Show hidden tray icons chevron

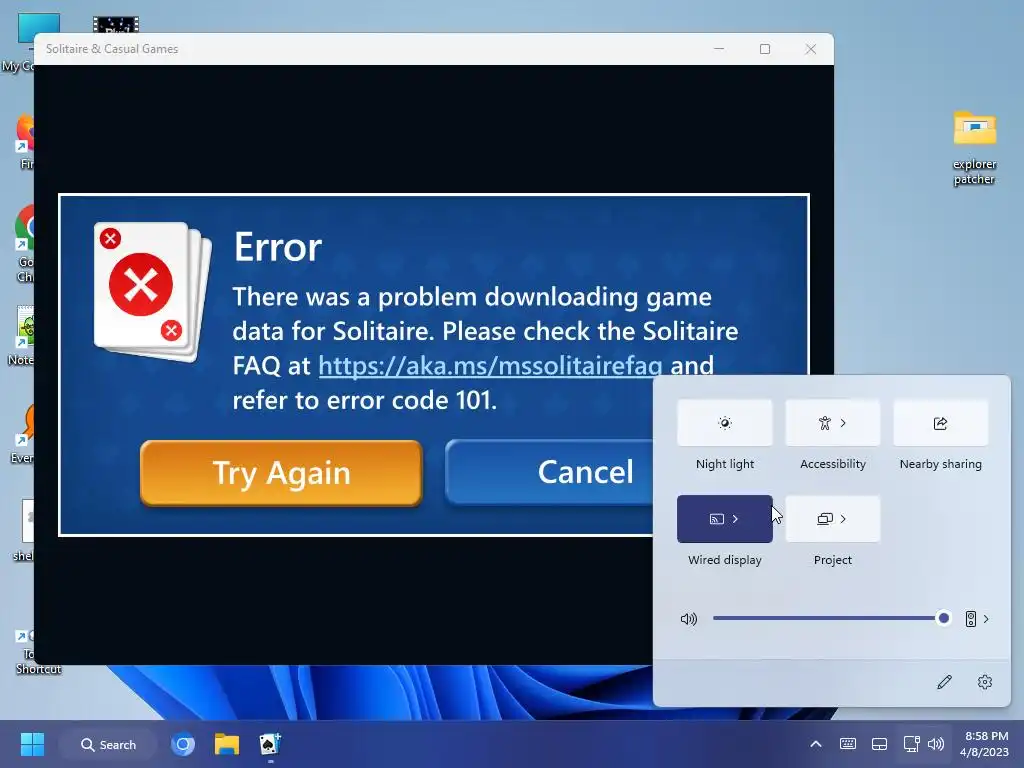pos(816,744)
